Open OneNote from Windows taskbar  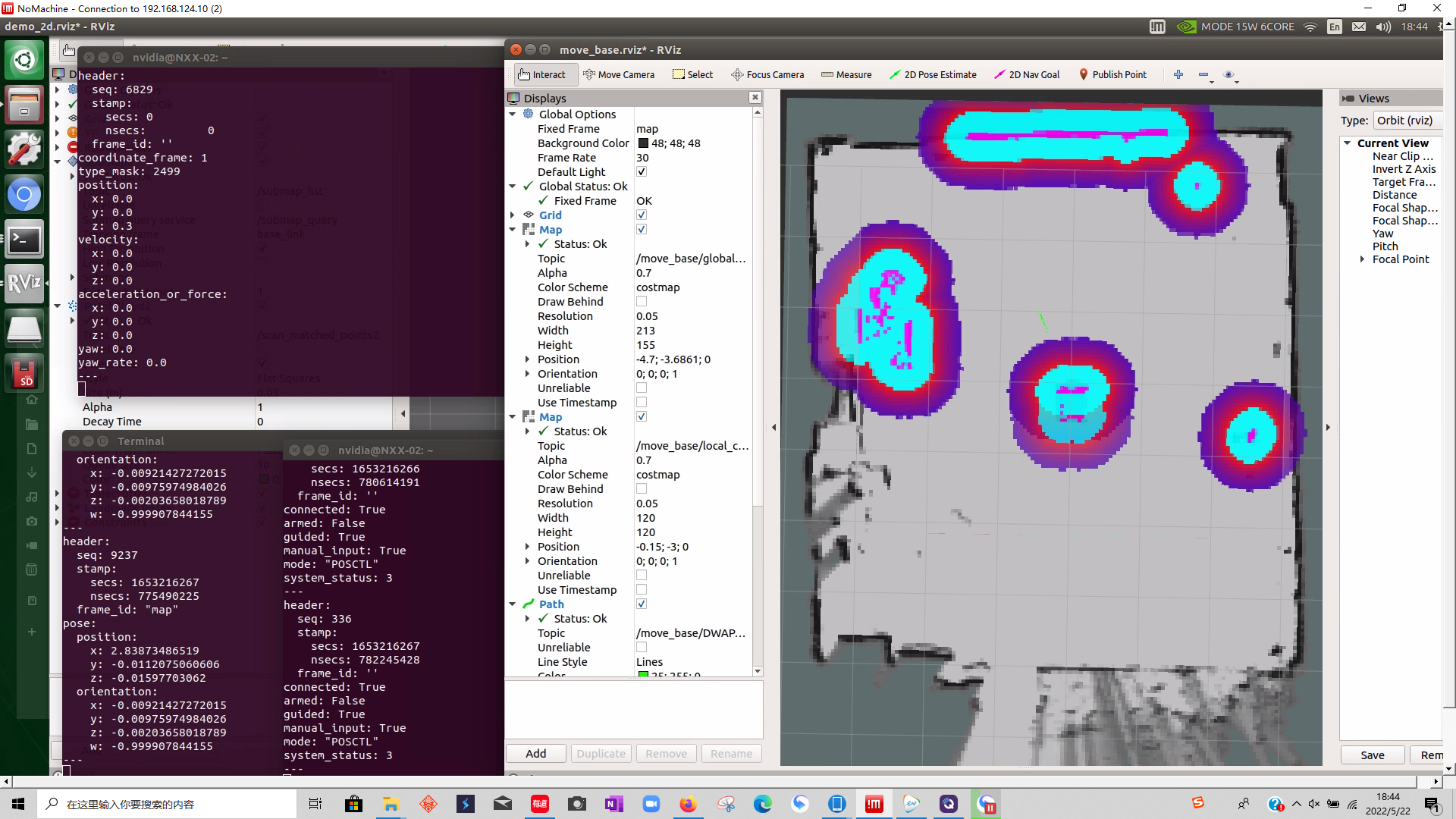point(613,804)
